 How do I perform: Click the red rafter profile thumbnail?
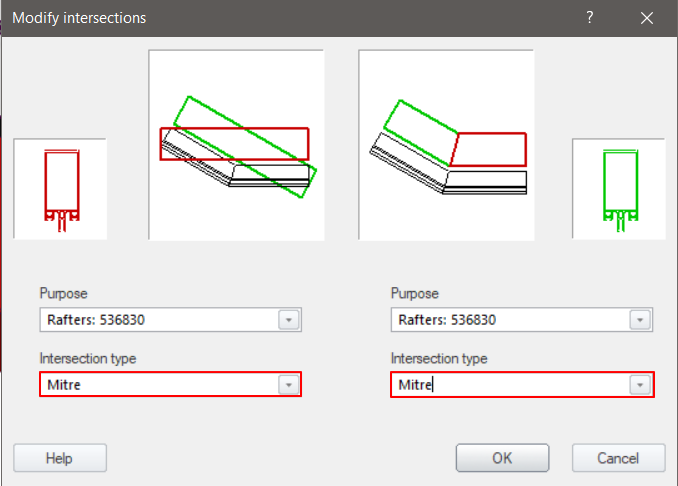tap(60, 189)
